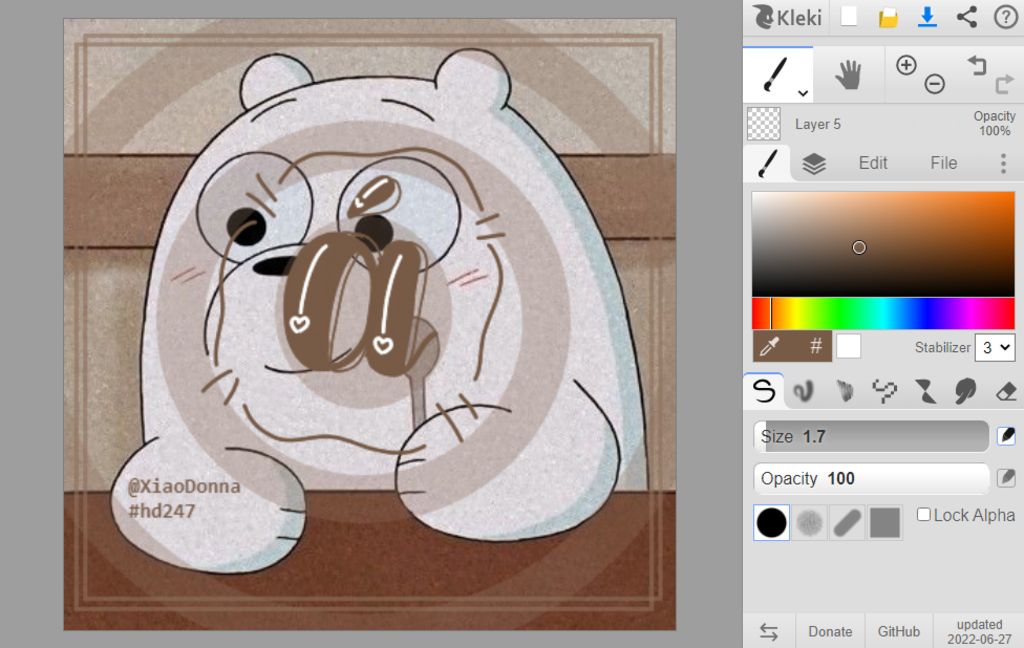Open the three-dot more options menu
1024x648 pixels.
click(1003, 163)
